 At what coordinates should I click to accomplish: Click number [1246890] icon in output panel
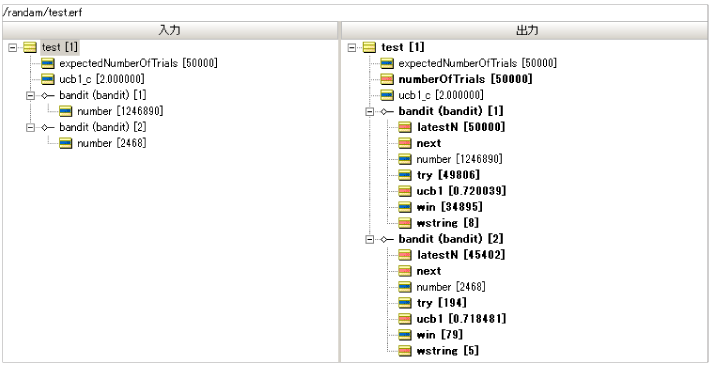(x=405, y=159)
